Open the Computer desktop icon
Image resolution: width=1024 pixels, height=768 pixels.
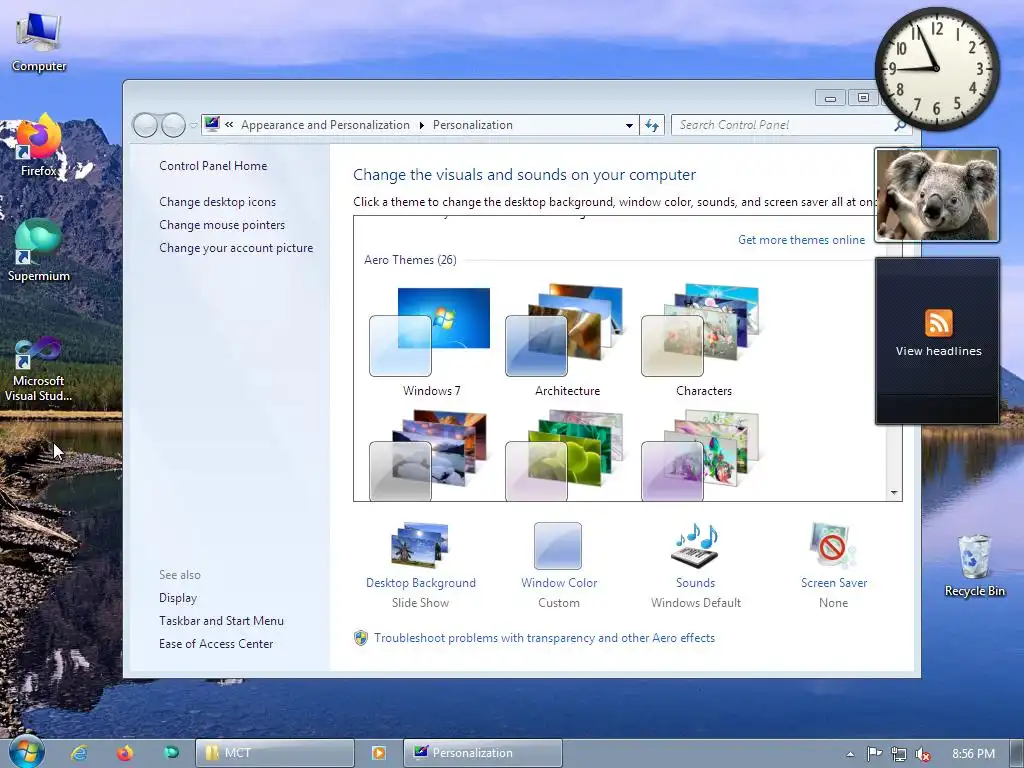tap(39, 42)
